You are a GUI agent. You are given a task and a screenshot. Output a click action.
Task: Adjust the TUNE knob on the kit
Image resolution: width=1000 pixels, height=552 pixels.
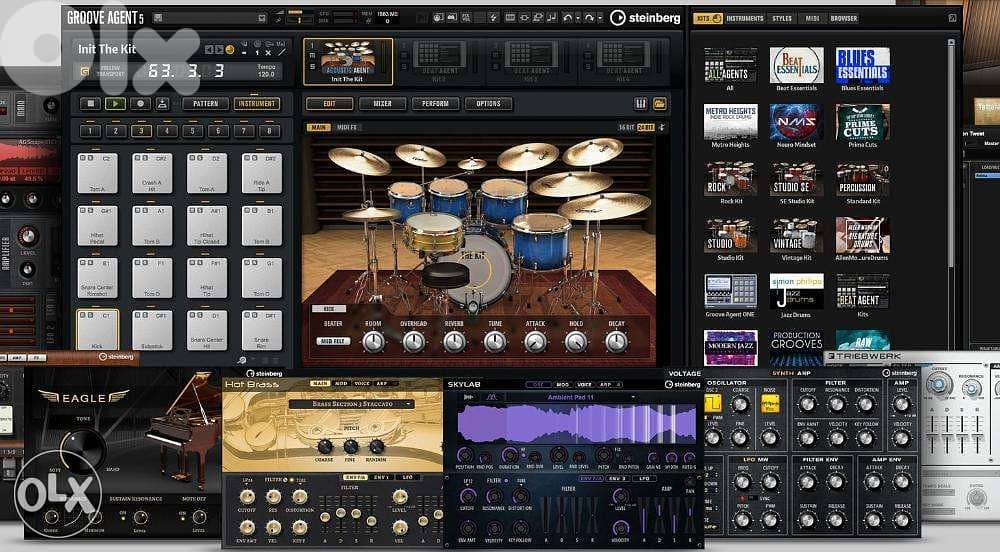coord(495,342)
